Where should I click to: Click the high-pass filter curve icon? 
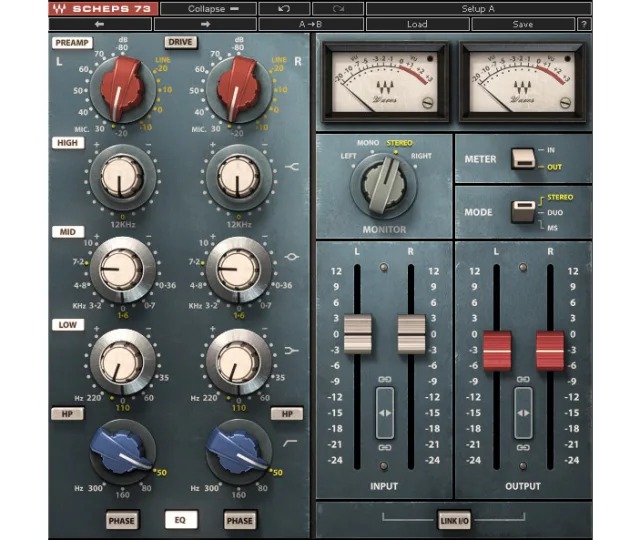[290, 443]
